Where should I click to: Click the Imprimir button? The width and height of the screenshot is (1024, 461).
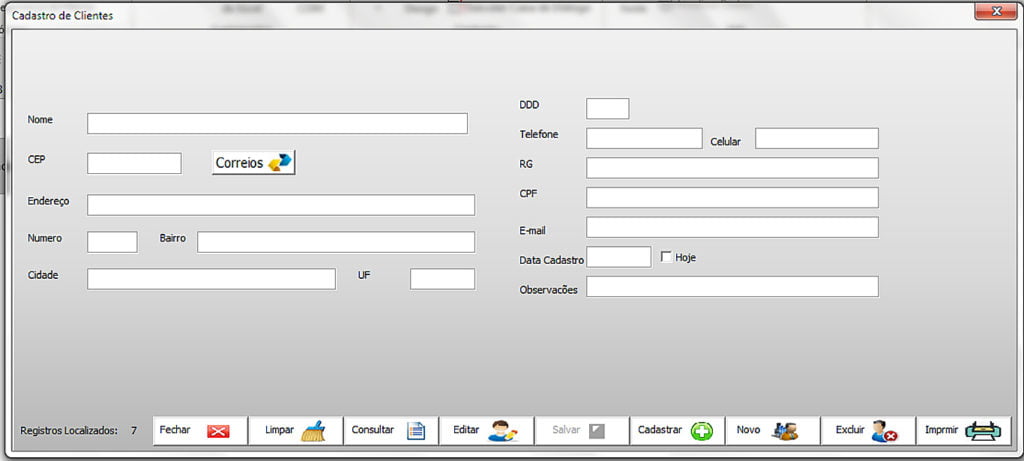pos(963,431)
